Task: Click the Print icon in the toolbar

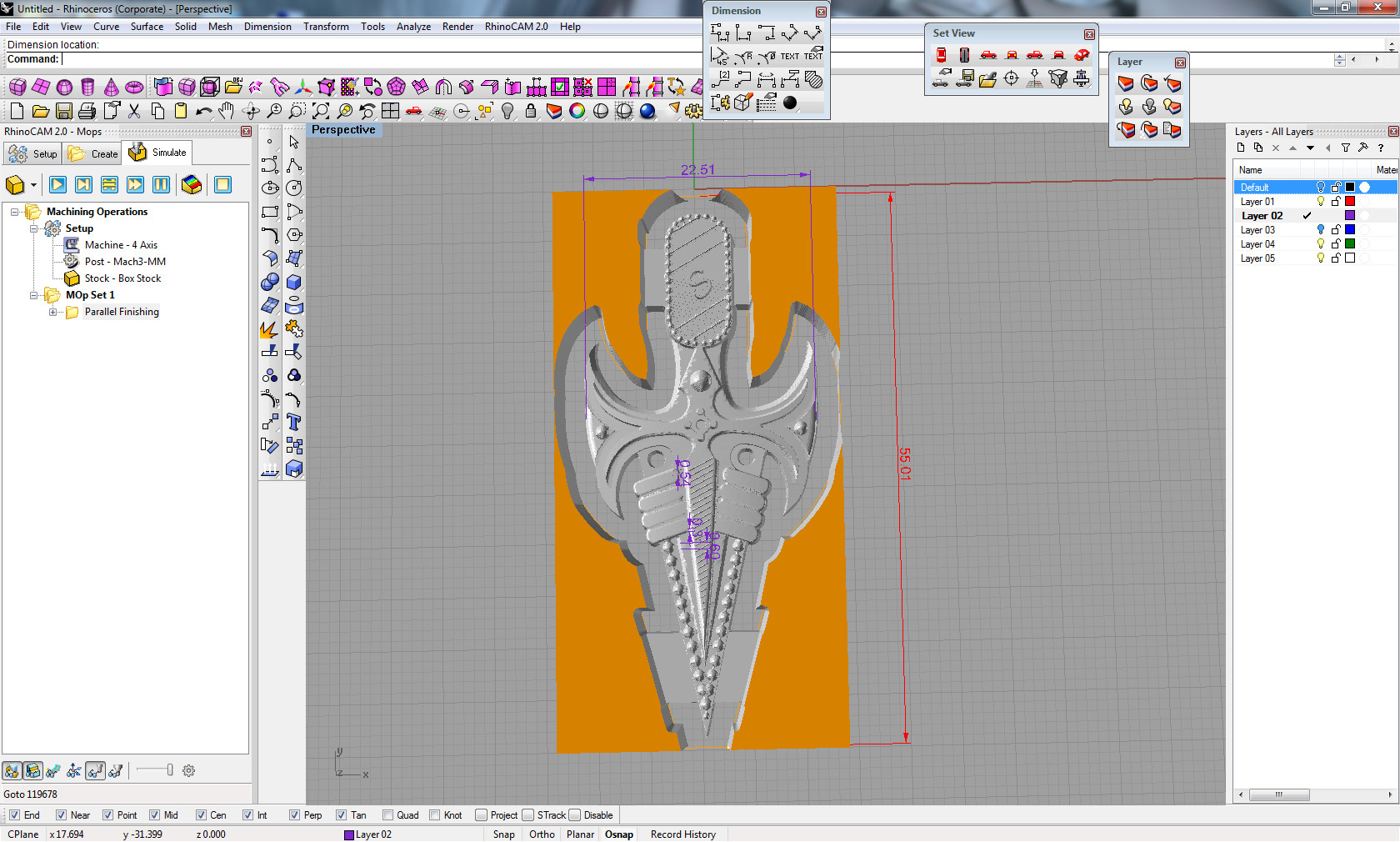Action: point(87,111)
